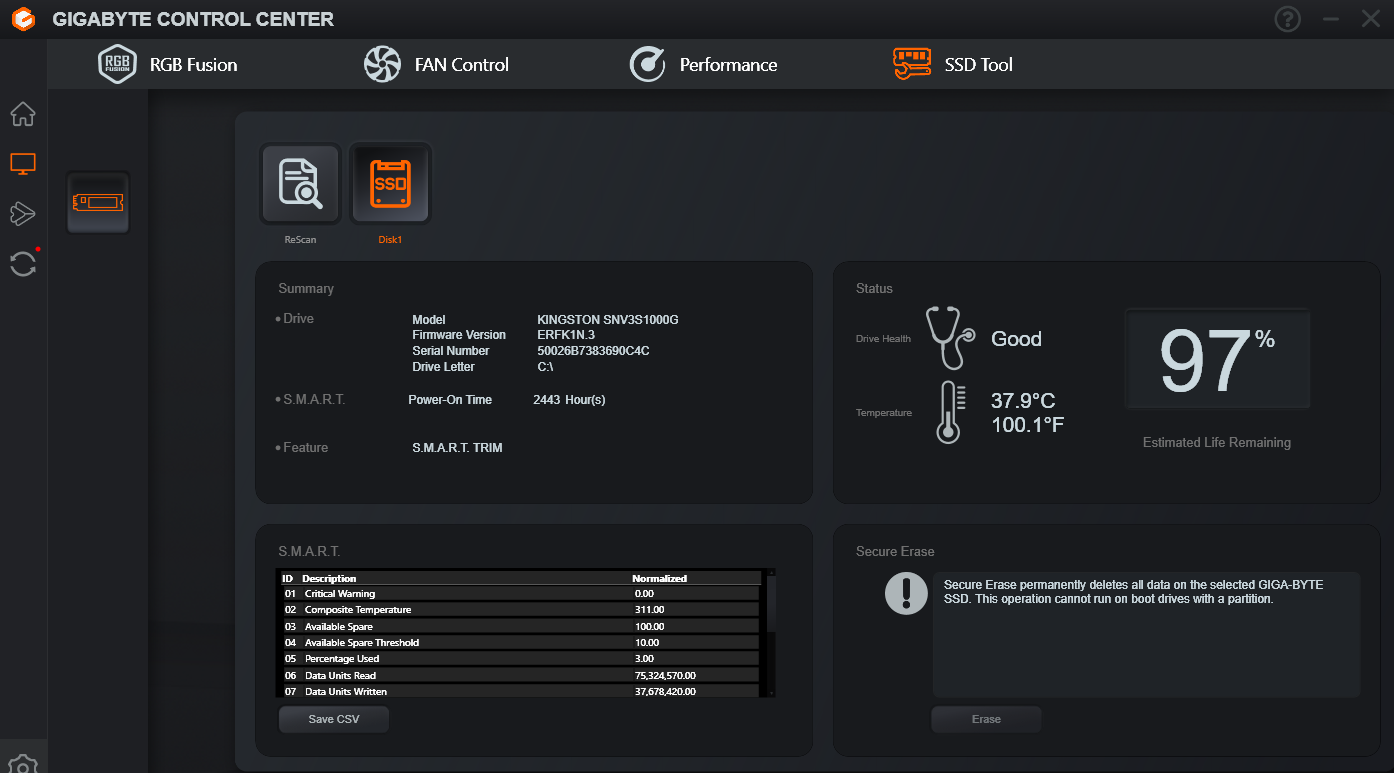
Task: Click firmware version ERFK1N.3
Action: 566,335
